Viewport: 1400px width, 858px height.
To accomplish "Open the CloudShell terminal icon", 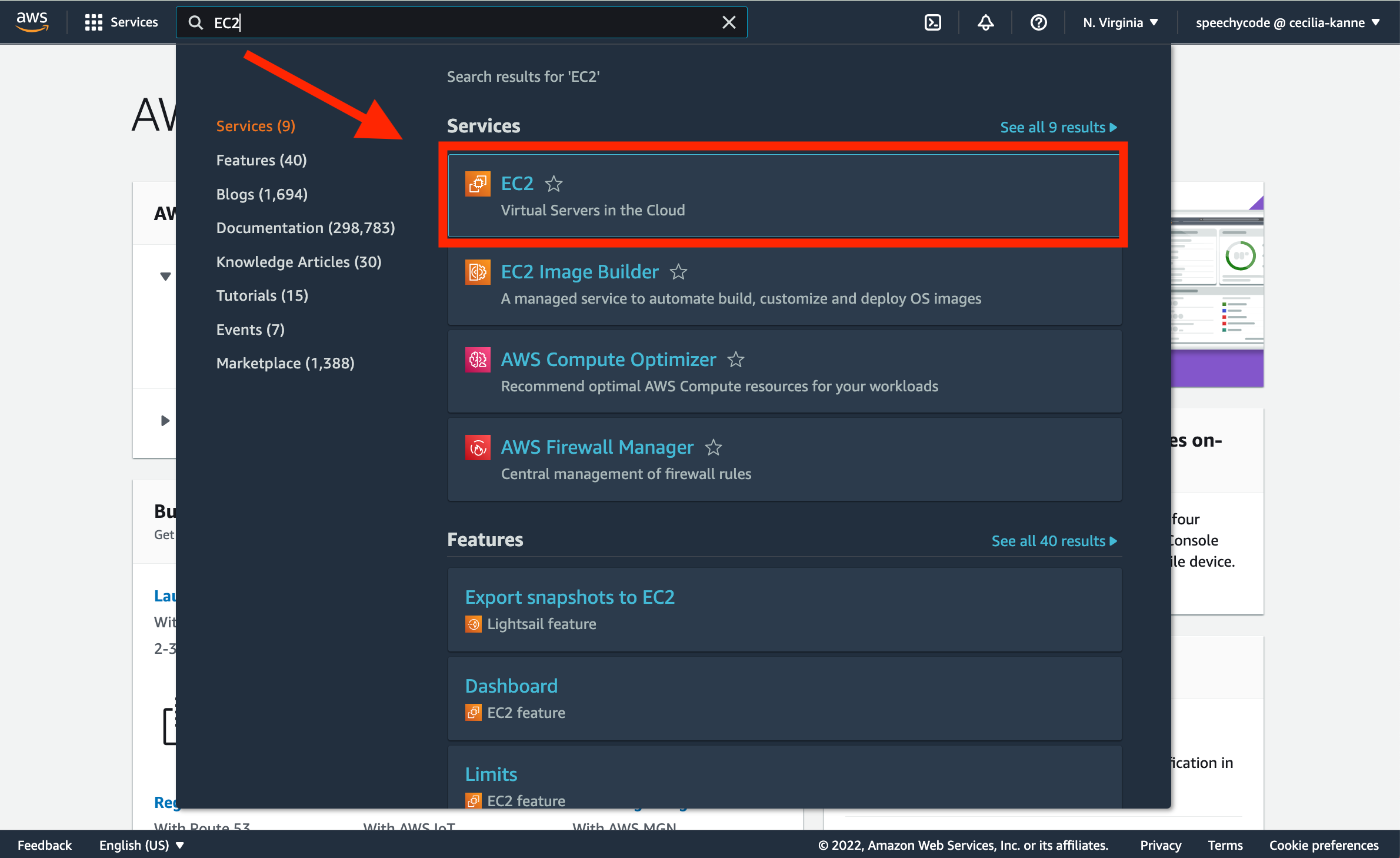I will click(933, 22).
